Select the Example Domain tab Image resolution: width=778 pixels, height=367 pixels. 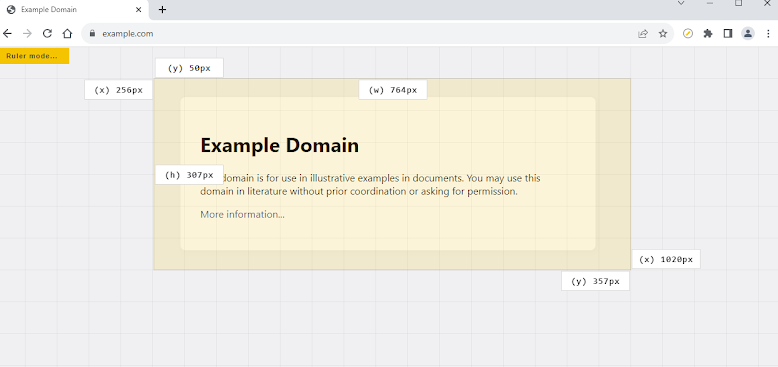coord(74,10)
